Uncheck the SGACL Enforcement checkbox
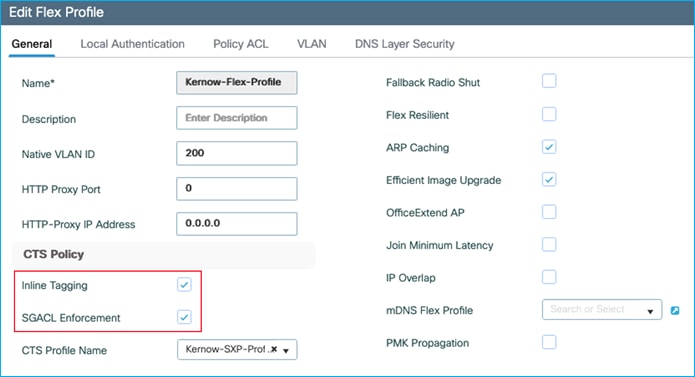 (184, 317)
